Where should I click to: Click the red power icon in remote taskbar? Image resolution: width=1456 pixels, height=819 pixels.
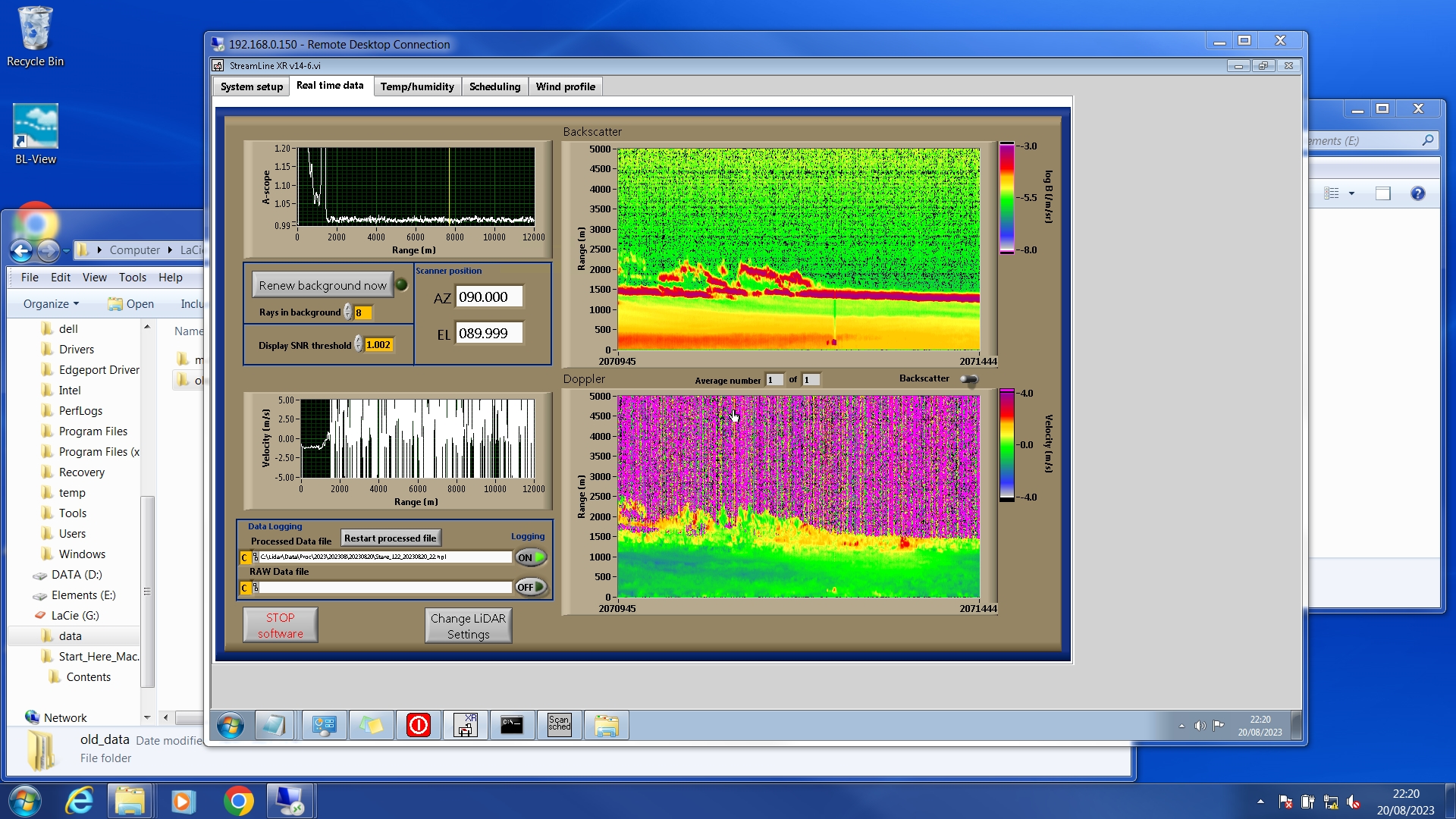(x=418, y=726)
